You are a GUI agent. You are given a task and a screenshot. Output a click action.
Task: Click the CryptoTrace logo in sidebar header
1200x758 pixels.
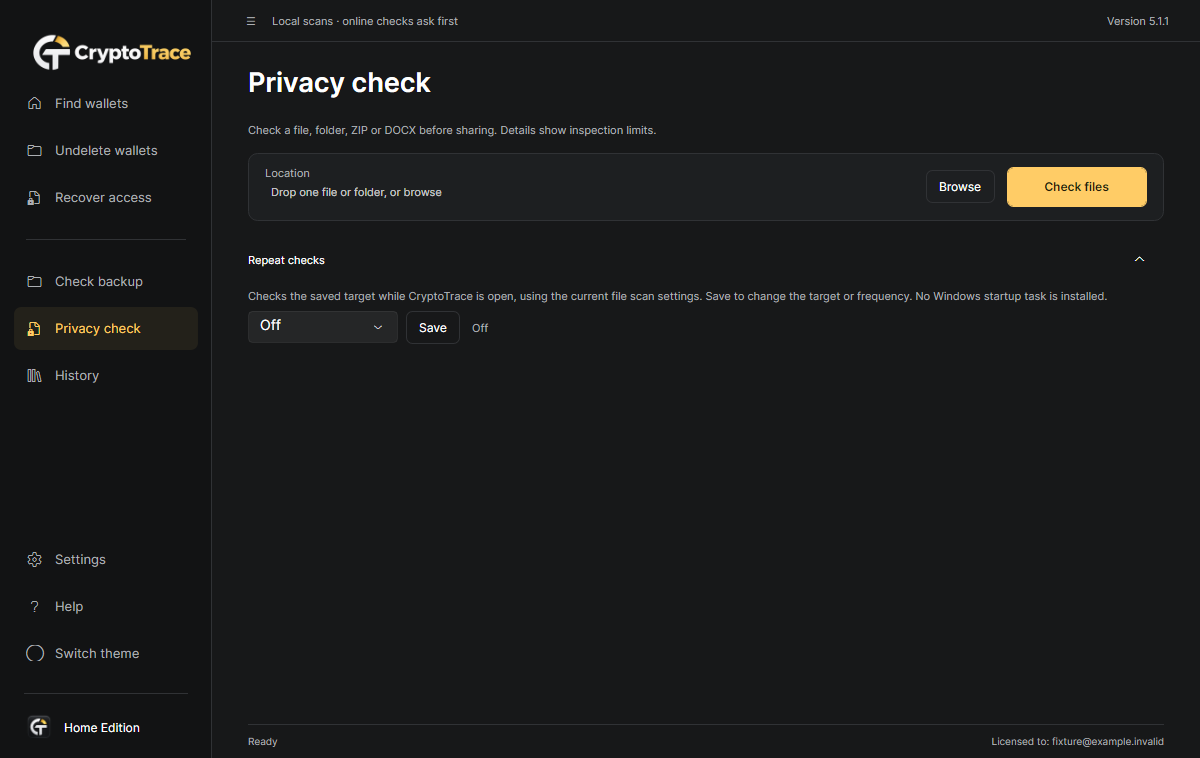coord(111,53)
